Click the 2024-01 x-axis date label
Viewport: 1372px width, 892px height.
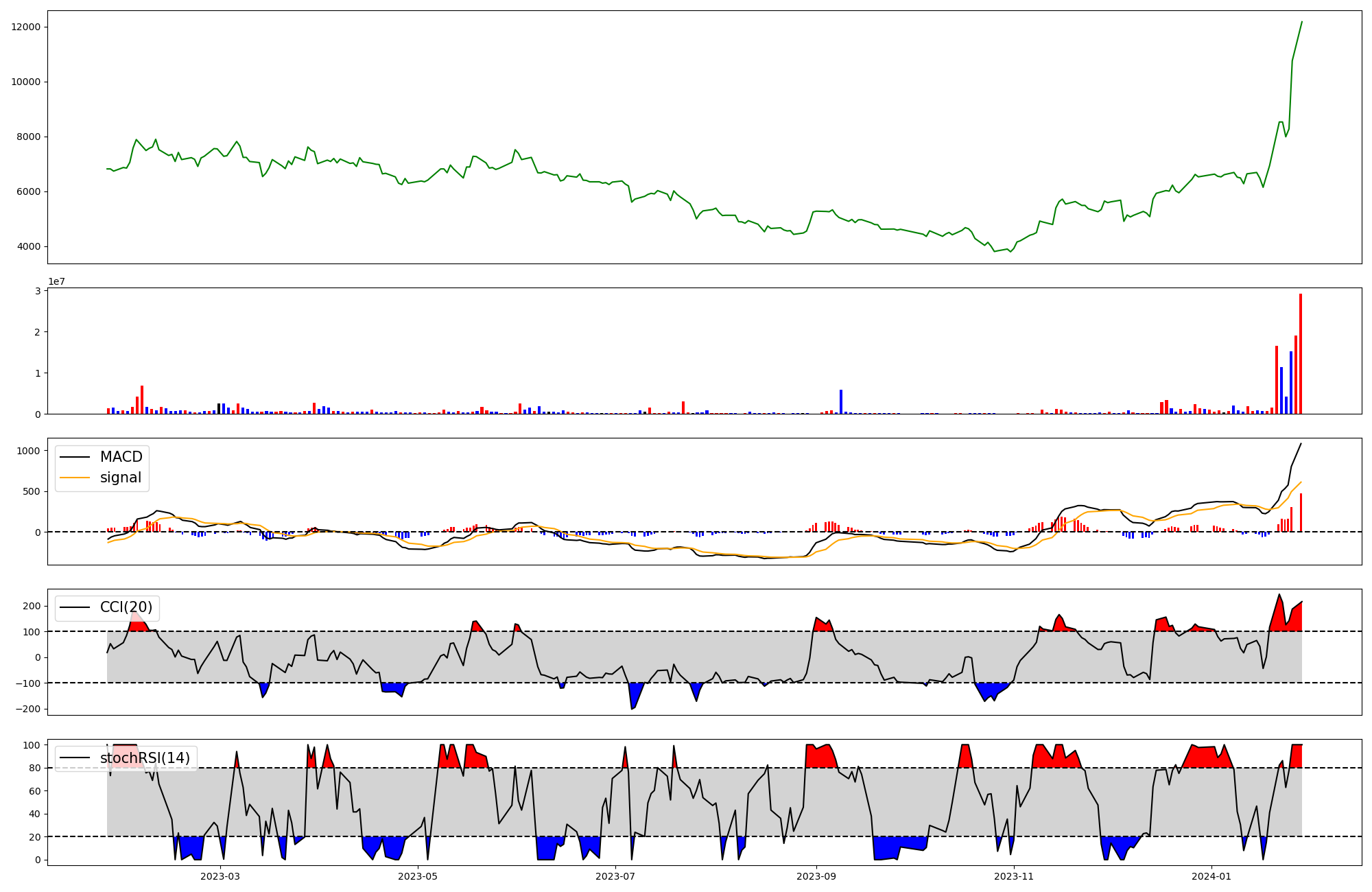point(1211,876)
